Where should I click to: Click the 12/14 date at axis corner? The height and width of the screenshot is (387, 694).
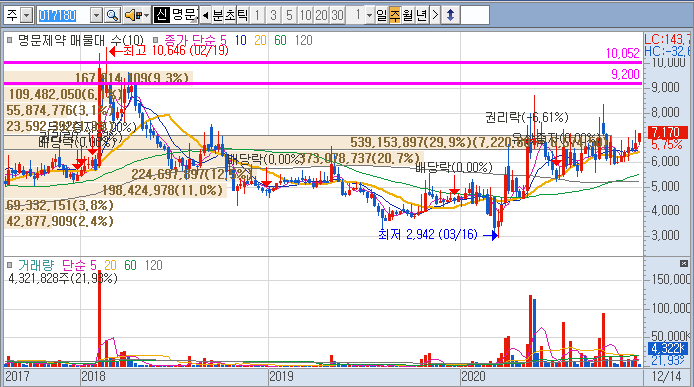pyautogui.click(x=667, y=376)
